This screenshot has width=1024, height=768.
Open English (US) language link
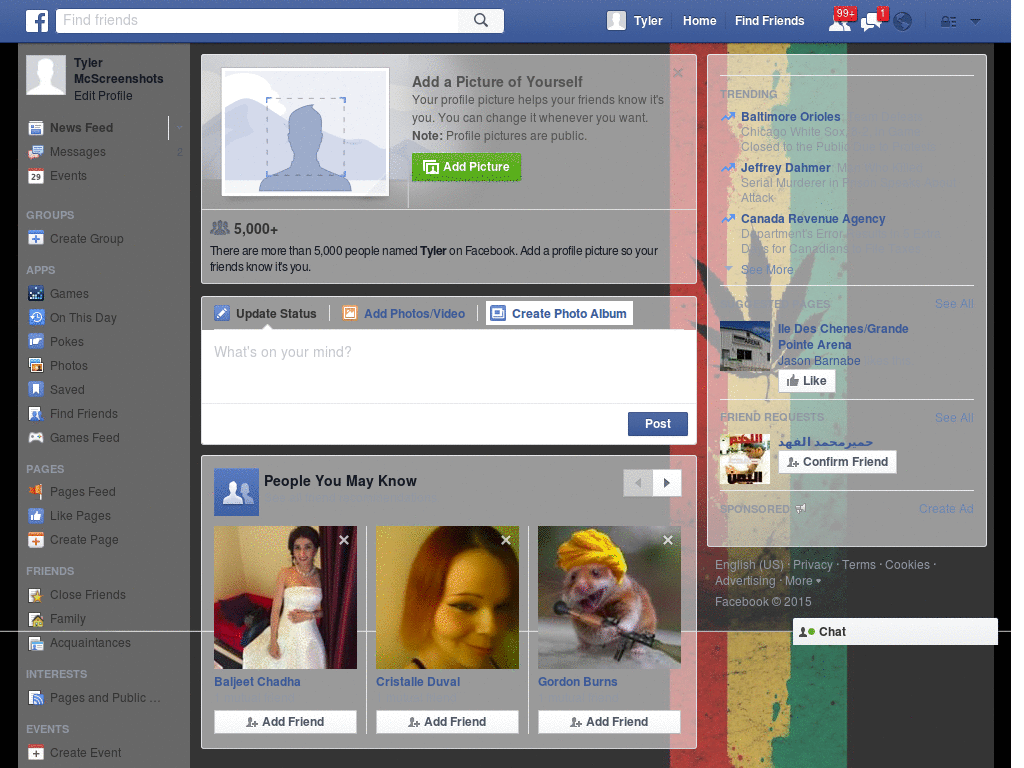tap(749, 565)
